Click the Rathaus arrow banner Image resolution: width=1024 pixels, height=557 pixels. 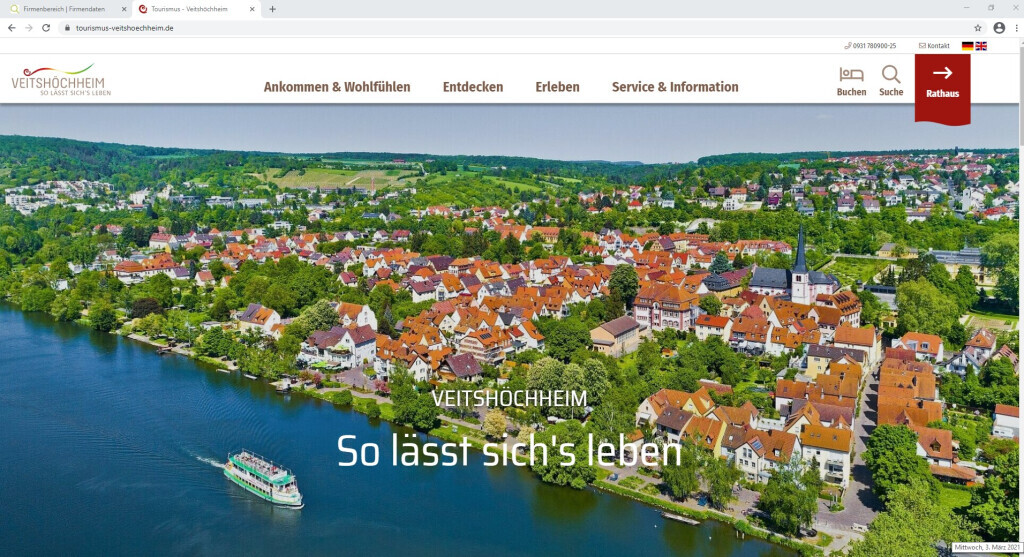[x=942, y=82]
